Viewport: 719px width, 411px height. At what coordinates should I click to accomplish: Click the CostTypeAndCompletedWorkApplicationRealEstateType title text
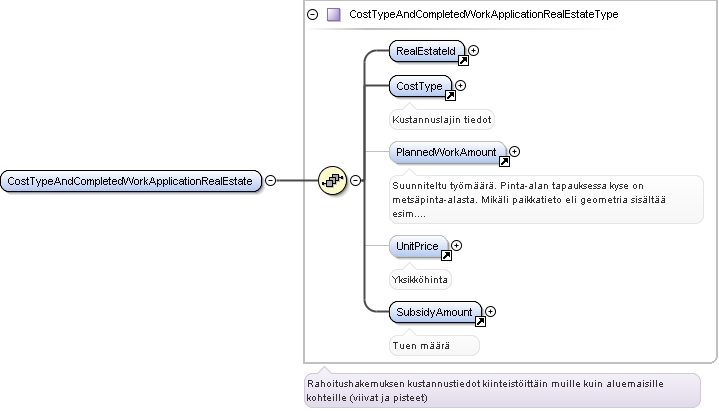[x=484, y=14]
